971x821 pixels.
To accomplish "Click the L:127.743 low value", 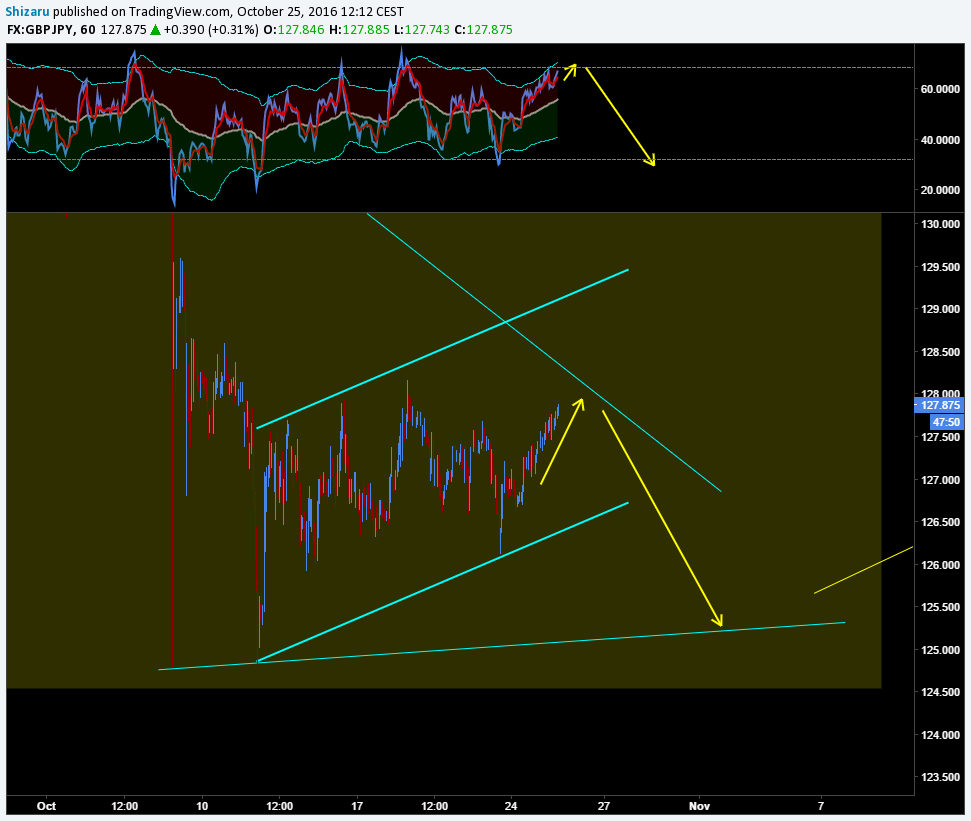I will [422, 30].
